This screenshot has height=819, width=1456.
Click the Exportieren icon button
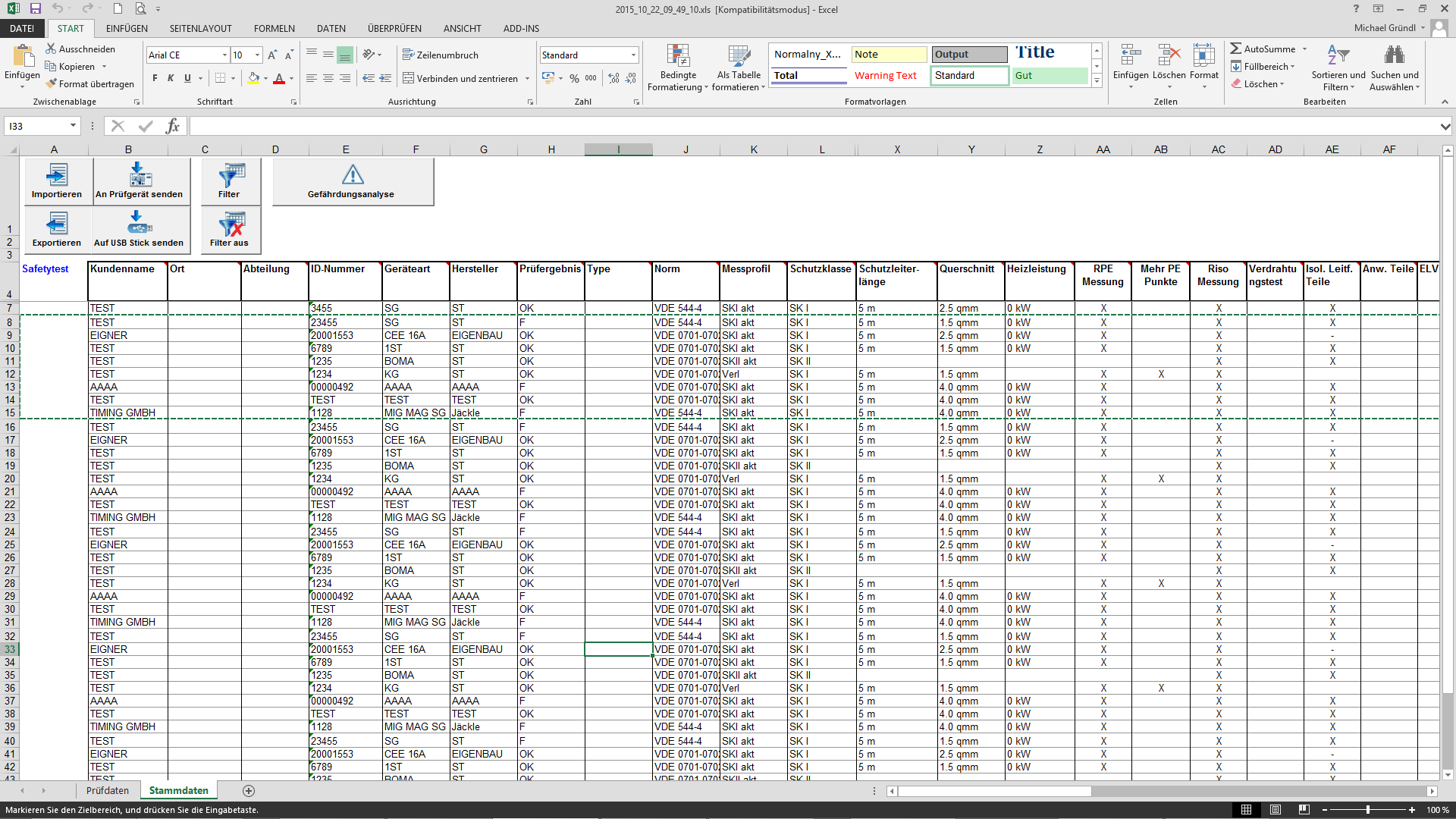pos(57,224)
